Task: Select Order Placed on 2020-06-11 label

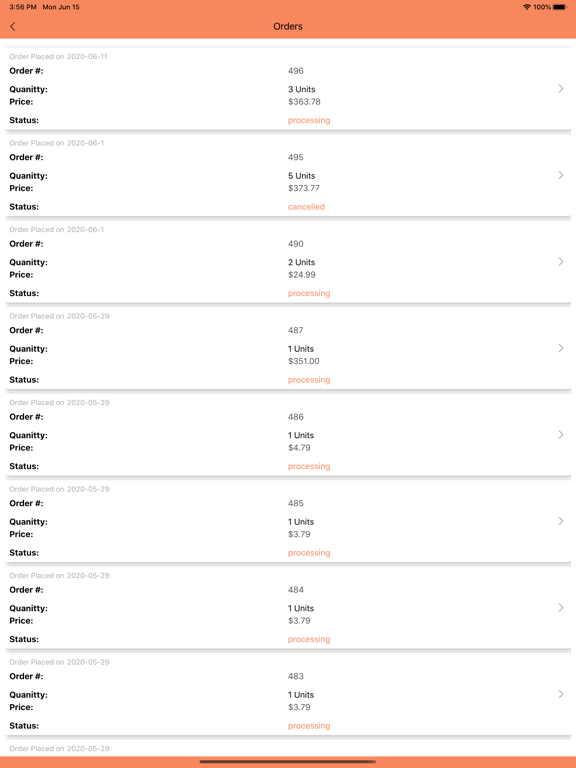Action: pos(58,57)
